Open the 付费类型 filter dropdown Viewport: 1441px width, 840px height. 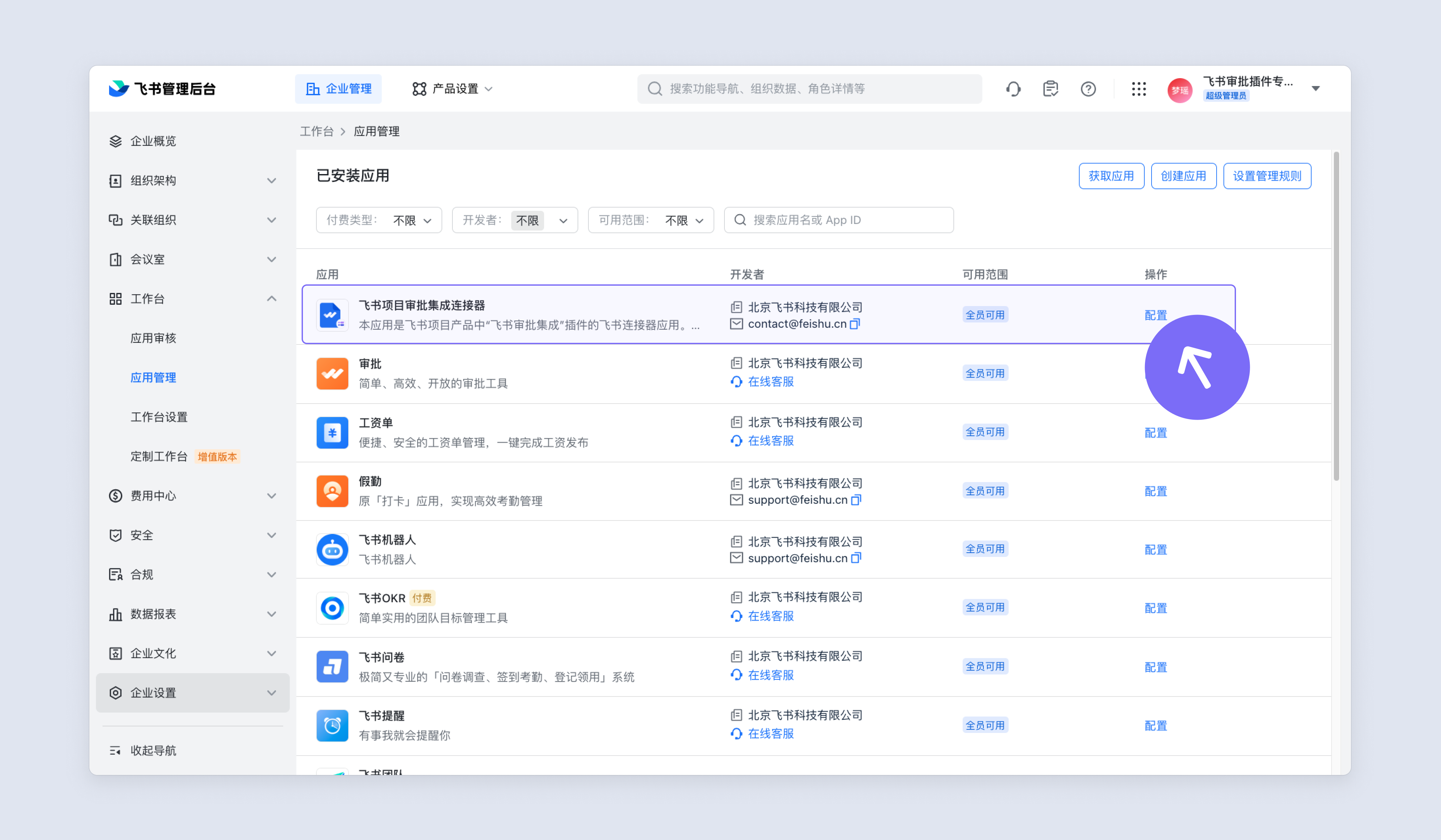coord(378,220)
